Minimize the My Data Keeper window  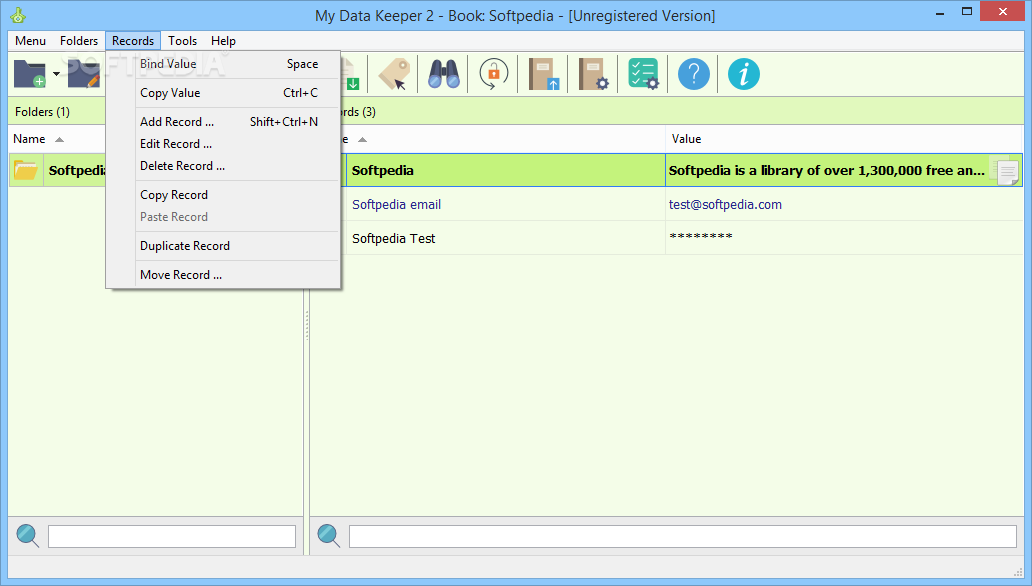point(941,12)
